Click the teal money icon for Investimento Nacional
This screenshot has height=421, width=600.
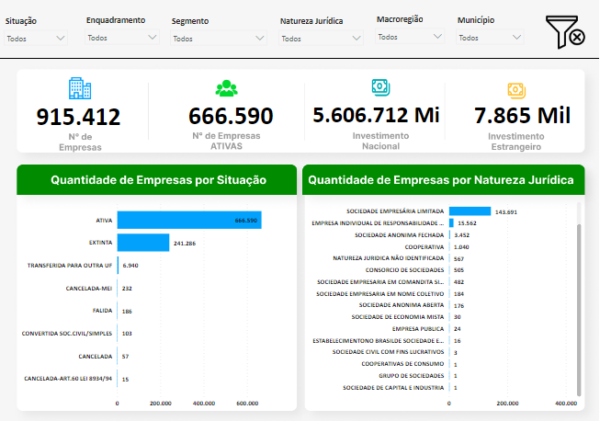pos(381,87)
